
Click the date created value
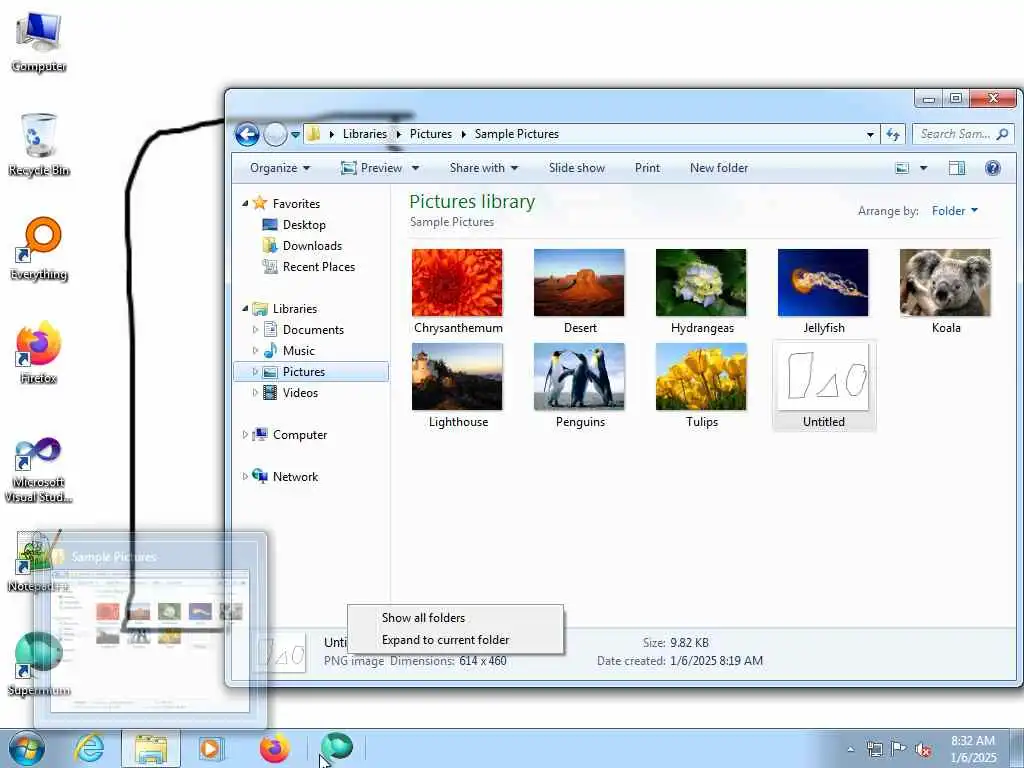(x=716, y=661)
